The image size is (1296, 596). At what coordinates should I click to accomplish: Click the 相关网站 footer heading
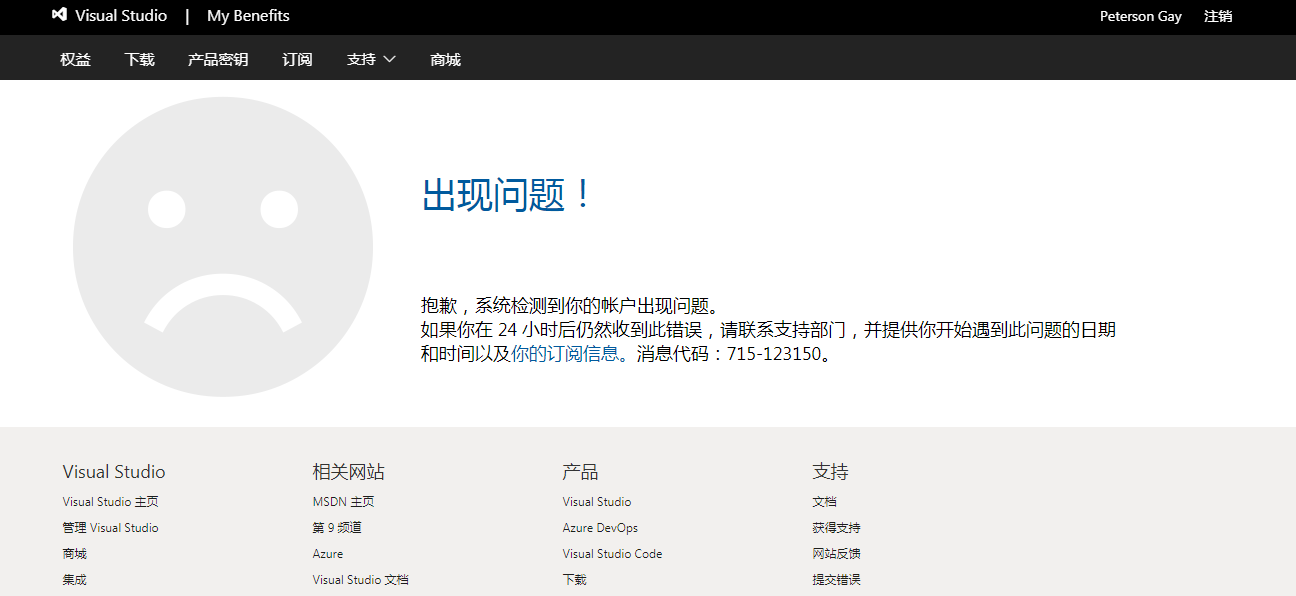(348, 472)
